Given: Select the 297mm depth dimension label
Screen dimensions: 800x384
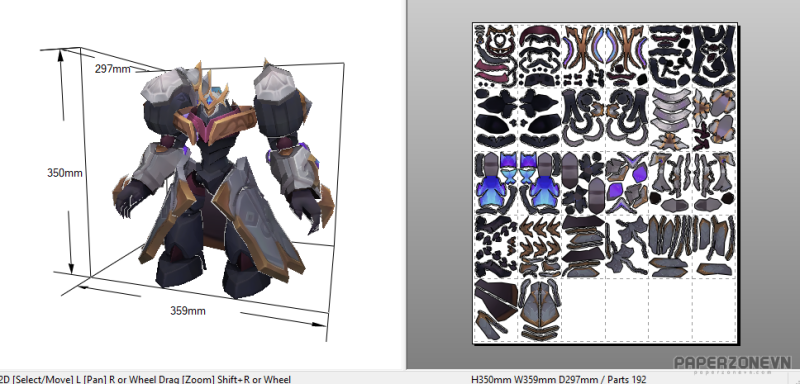Looking at the screenshot, I should tap(113, 69).
